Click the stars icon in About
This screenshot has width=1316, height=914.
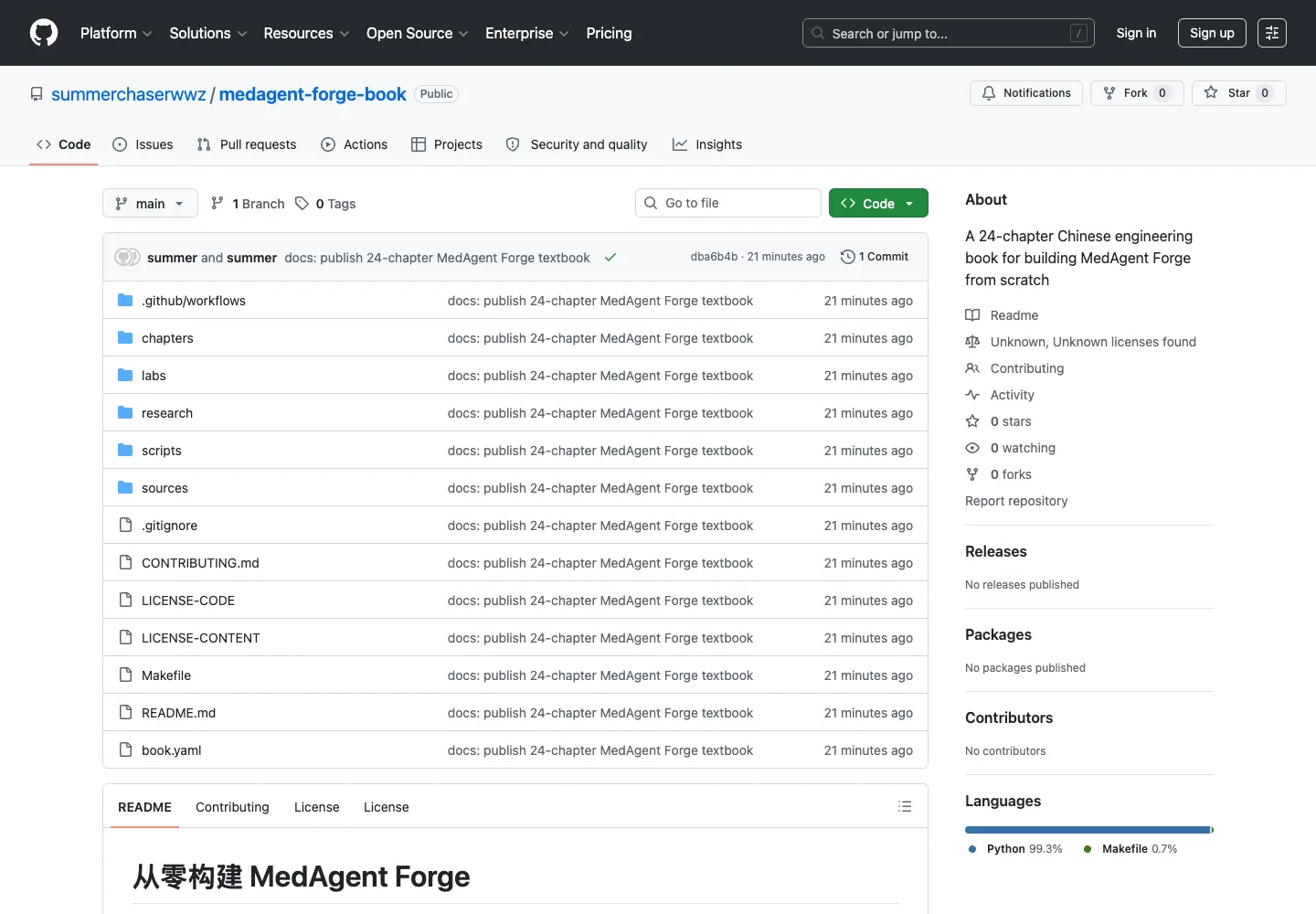coord(972,421)
